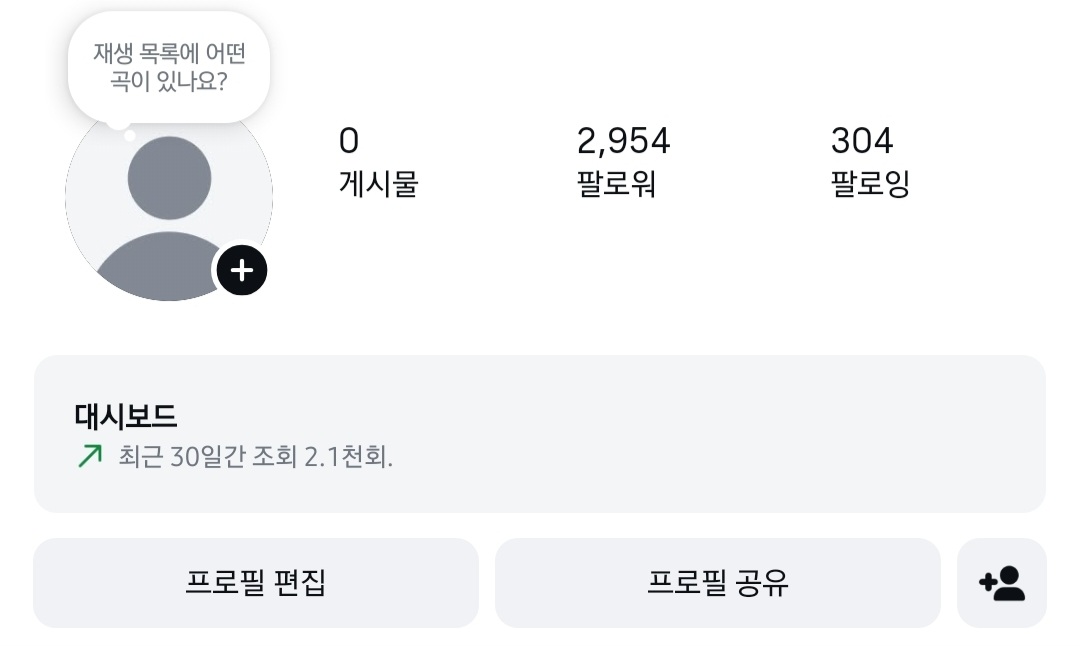
Task: Select the 게시물 label
Action: pyautogui.click(x=378, y=185)
